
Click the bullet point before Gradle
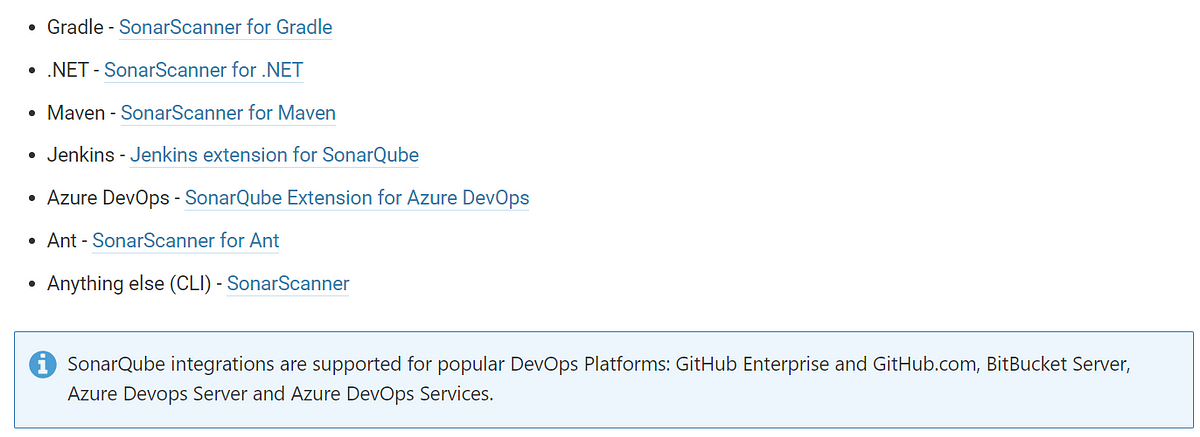pyautogui.click(x=34, y=28)
